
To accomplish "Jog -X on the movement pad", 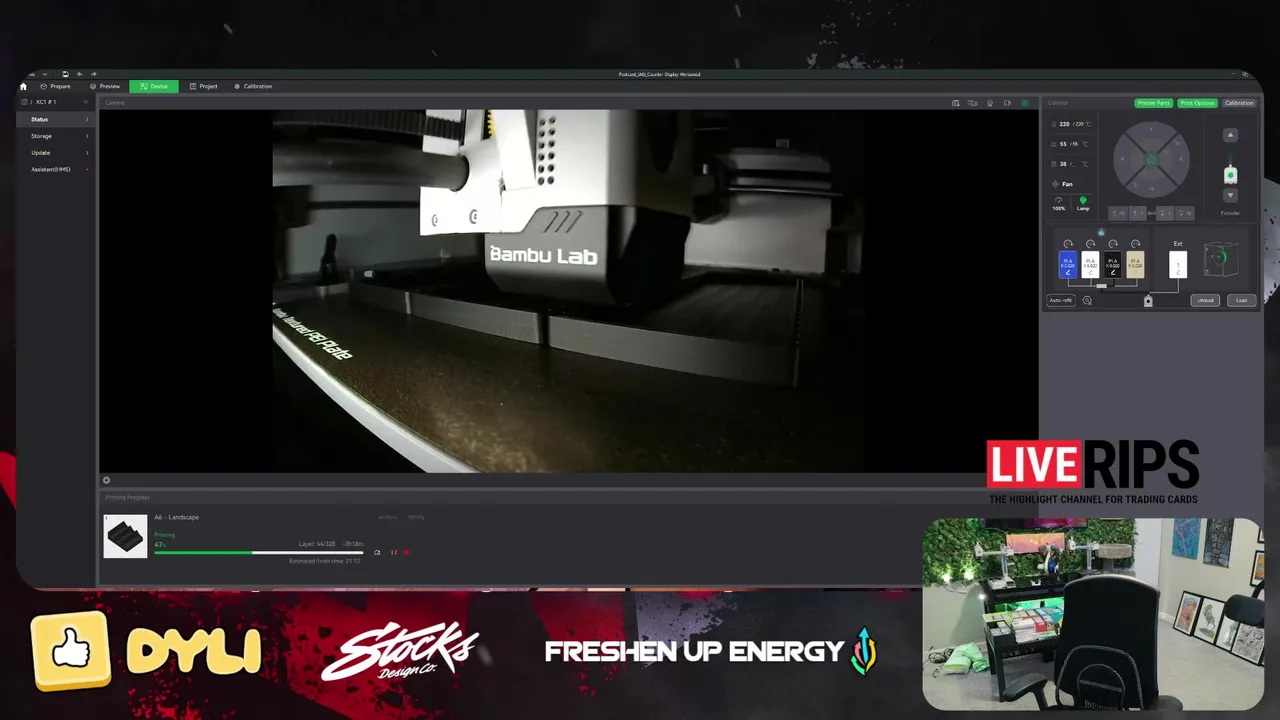I will point(1122,159).
